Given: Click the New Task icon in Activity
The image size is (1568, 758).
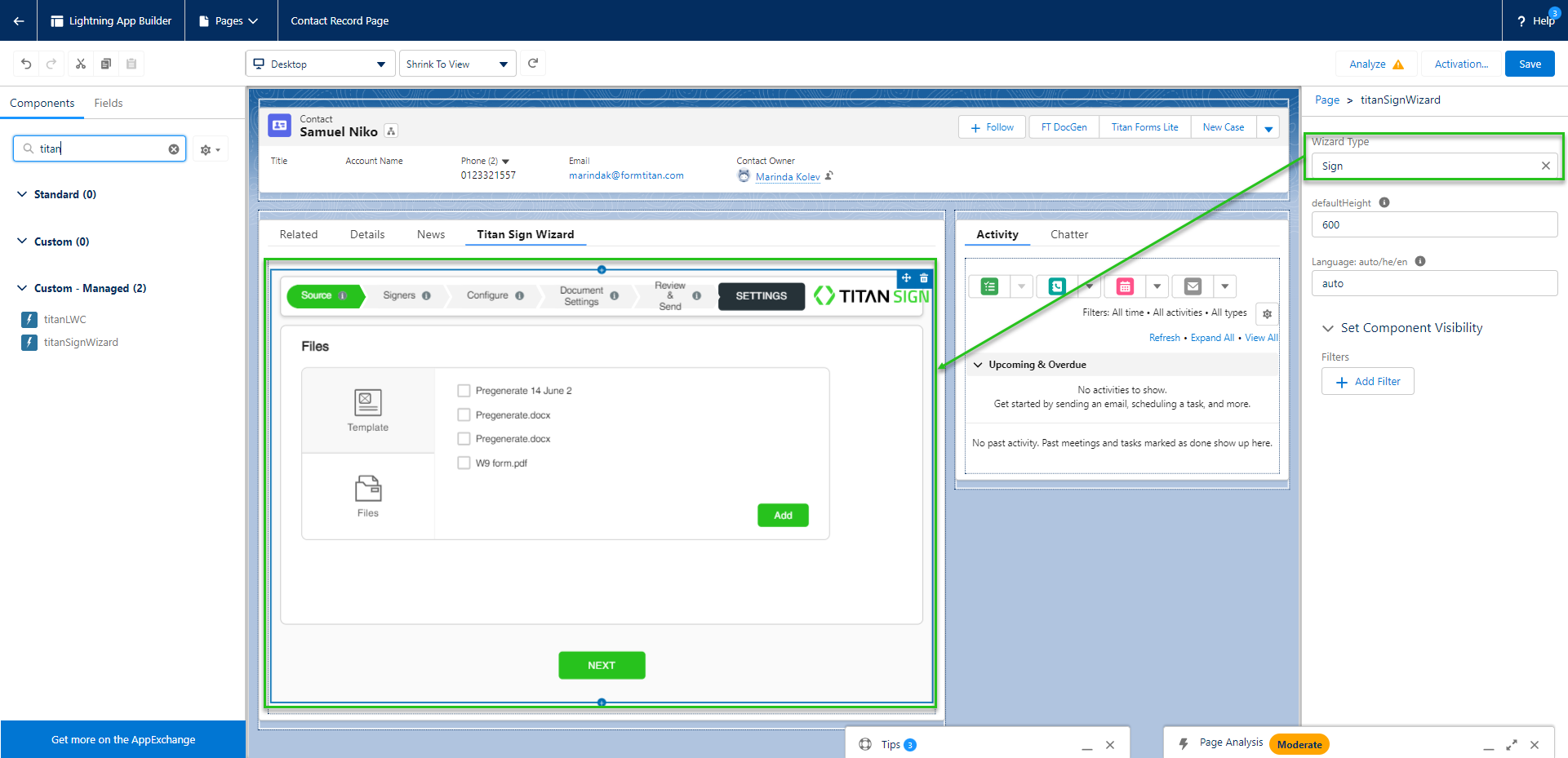Looking at the screenshot, I should point(990,286).
